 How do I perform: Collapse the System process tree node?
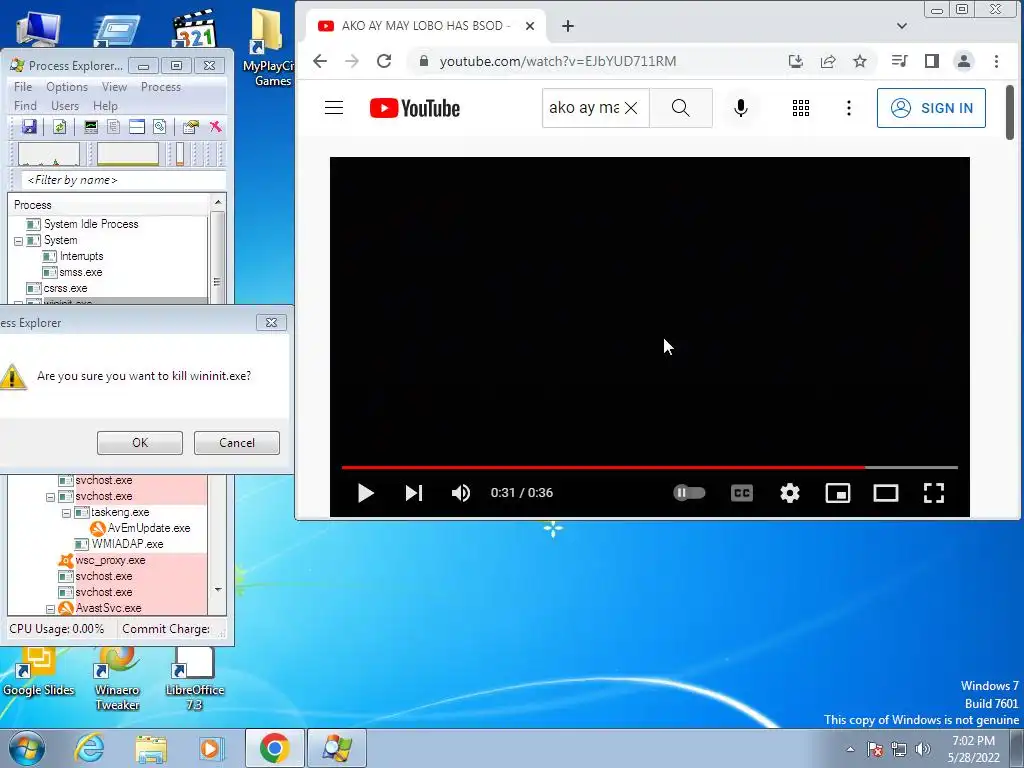(18, 241)
